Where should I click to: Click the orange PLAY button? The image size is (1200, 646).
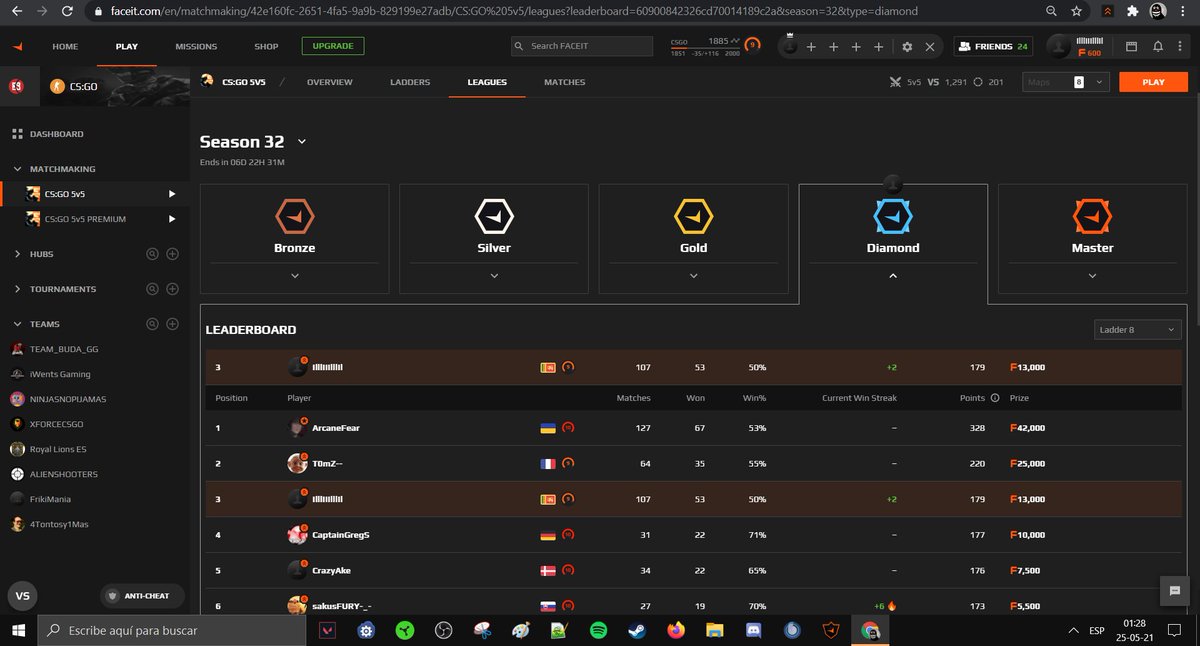coord(1153,82)
